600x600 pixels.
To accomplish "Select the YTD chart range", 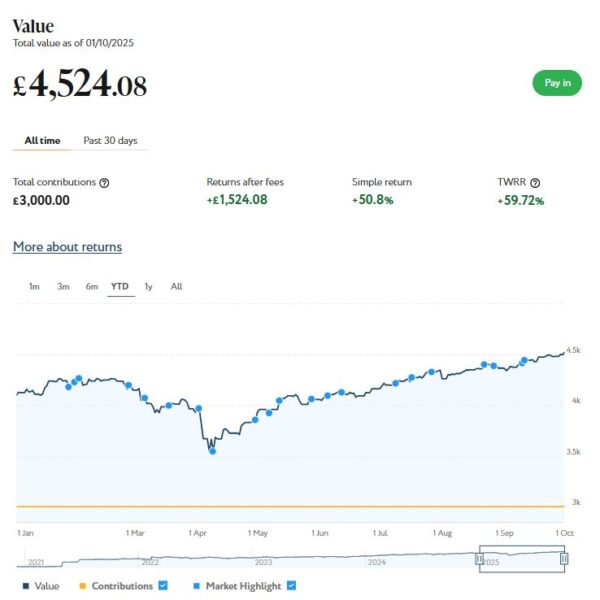I will click(x=120, y=287).
